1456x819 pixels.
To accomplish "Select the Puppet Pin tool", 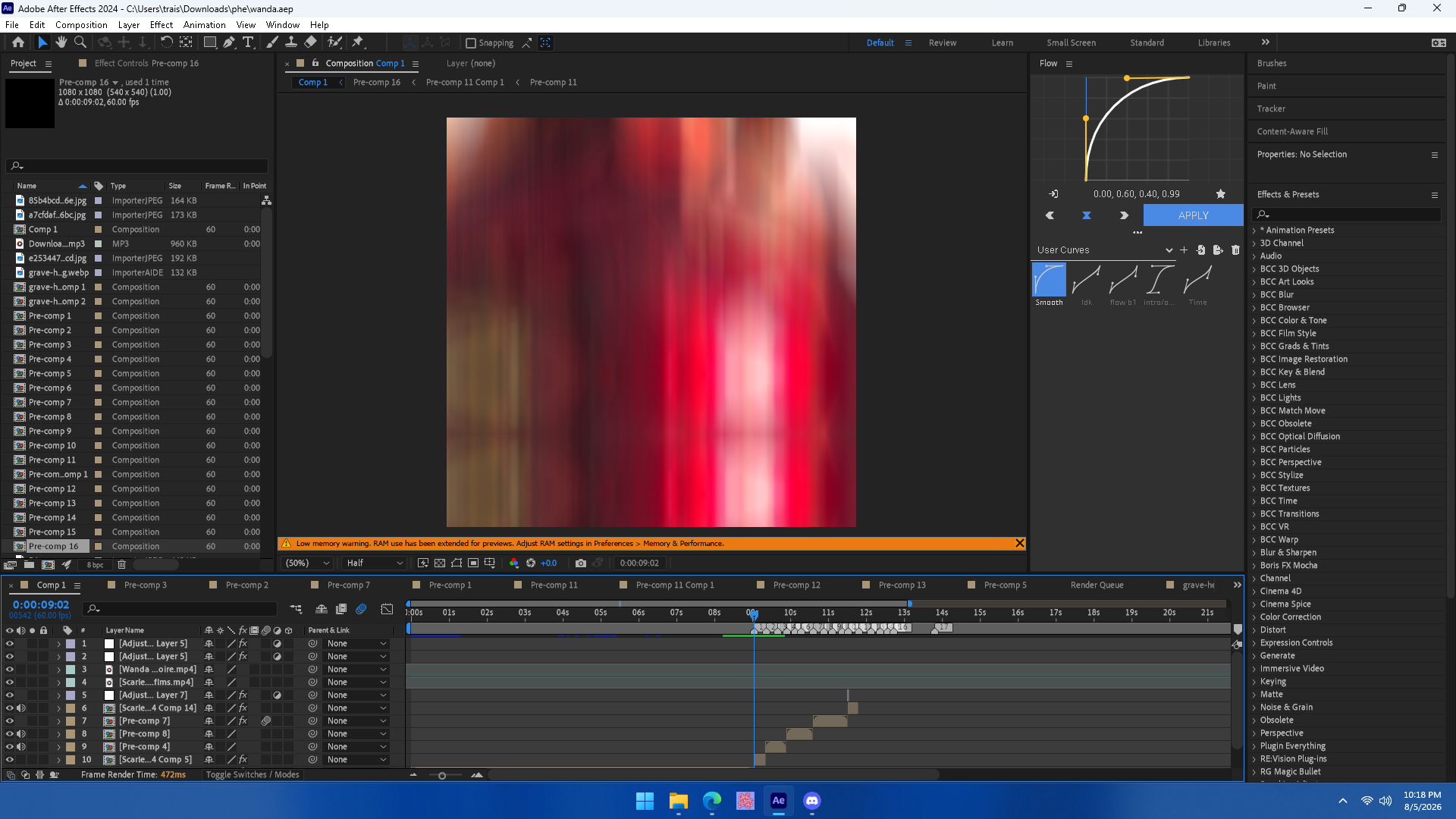I will point(358,42).
